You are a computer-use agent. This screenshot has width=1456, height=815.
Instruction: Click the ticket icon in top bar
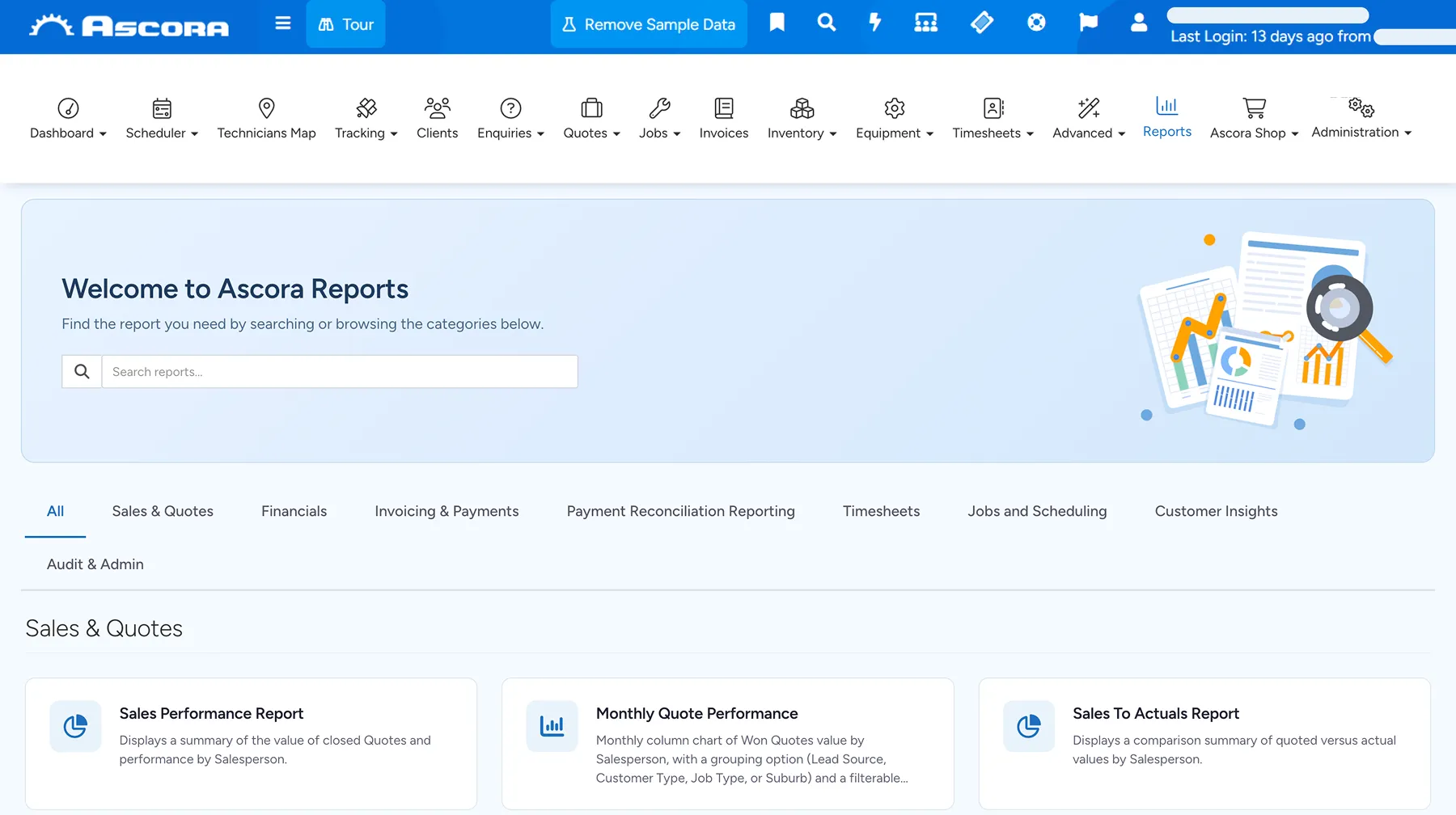(981, 23)
